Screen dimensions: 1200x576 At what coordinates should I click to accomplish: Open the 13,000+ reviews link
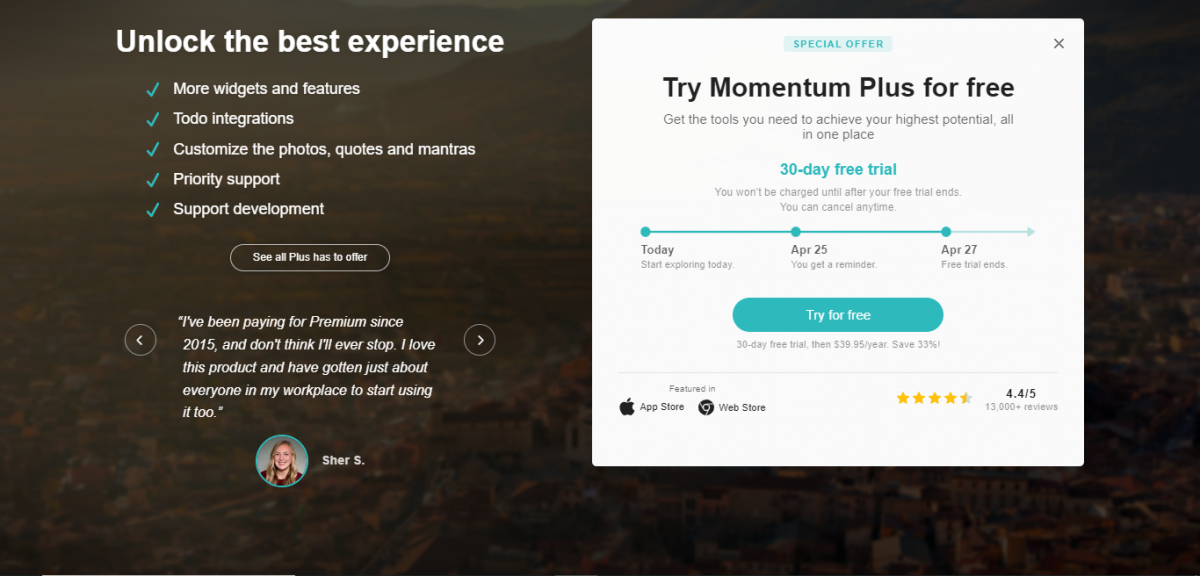point(1022,407)
